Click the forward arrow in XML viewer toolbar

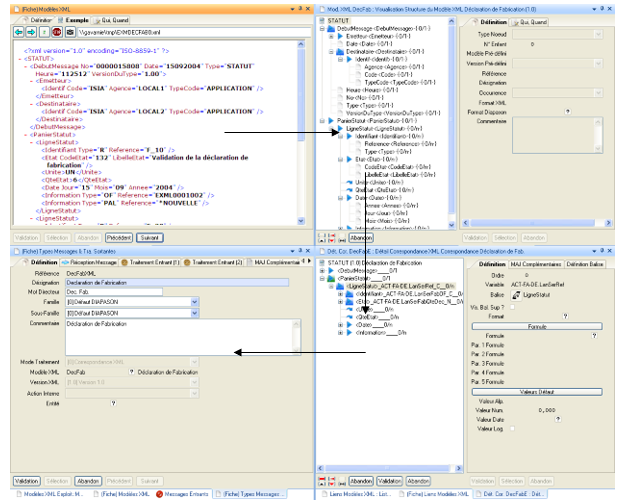(x=31, y=31)
